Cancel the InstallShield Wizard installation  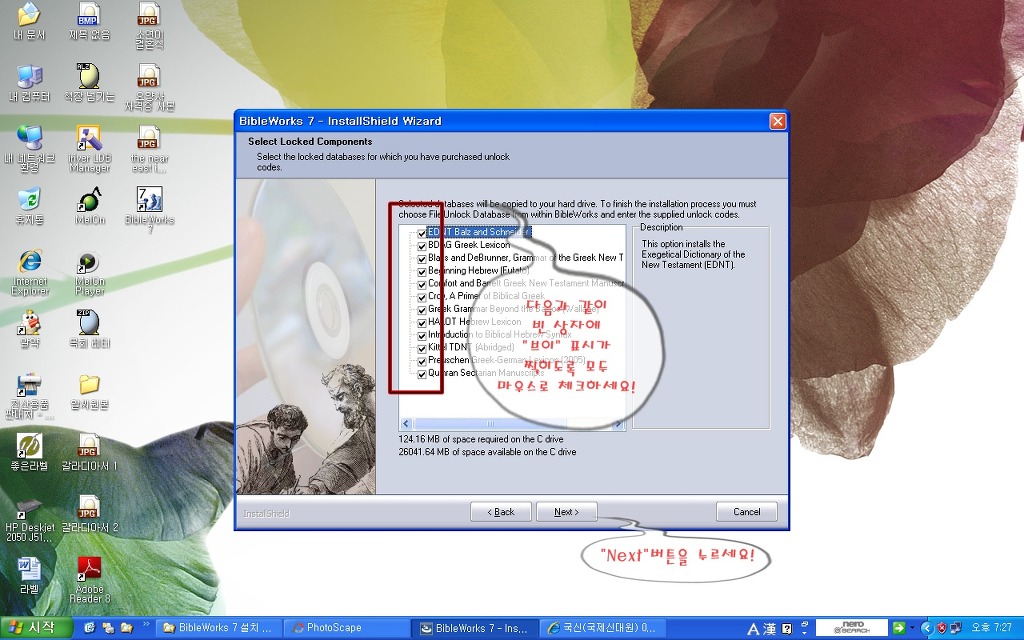click(x=746, y=511)
